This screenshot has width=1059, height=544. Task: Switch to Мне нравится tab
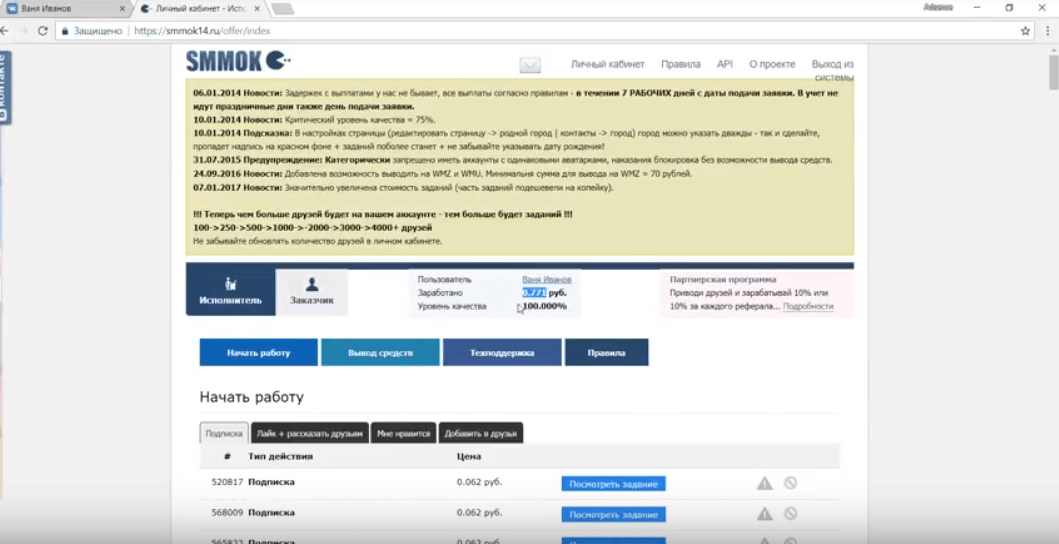point(403,433)
